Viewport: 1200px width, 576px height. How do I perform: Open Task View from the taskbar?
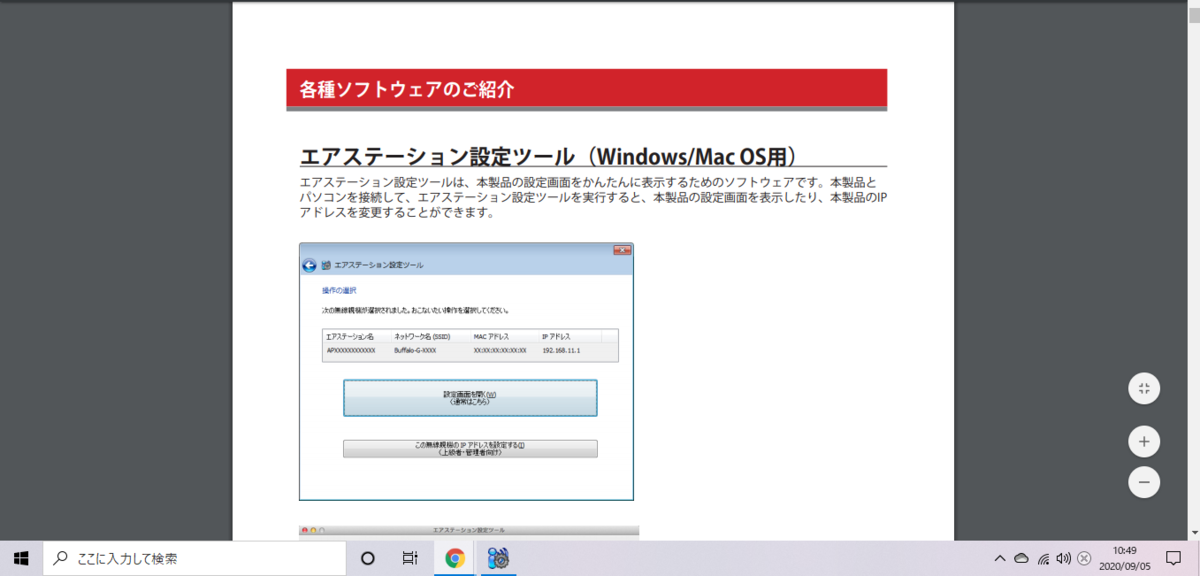coord(410,558)
